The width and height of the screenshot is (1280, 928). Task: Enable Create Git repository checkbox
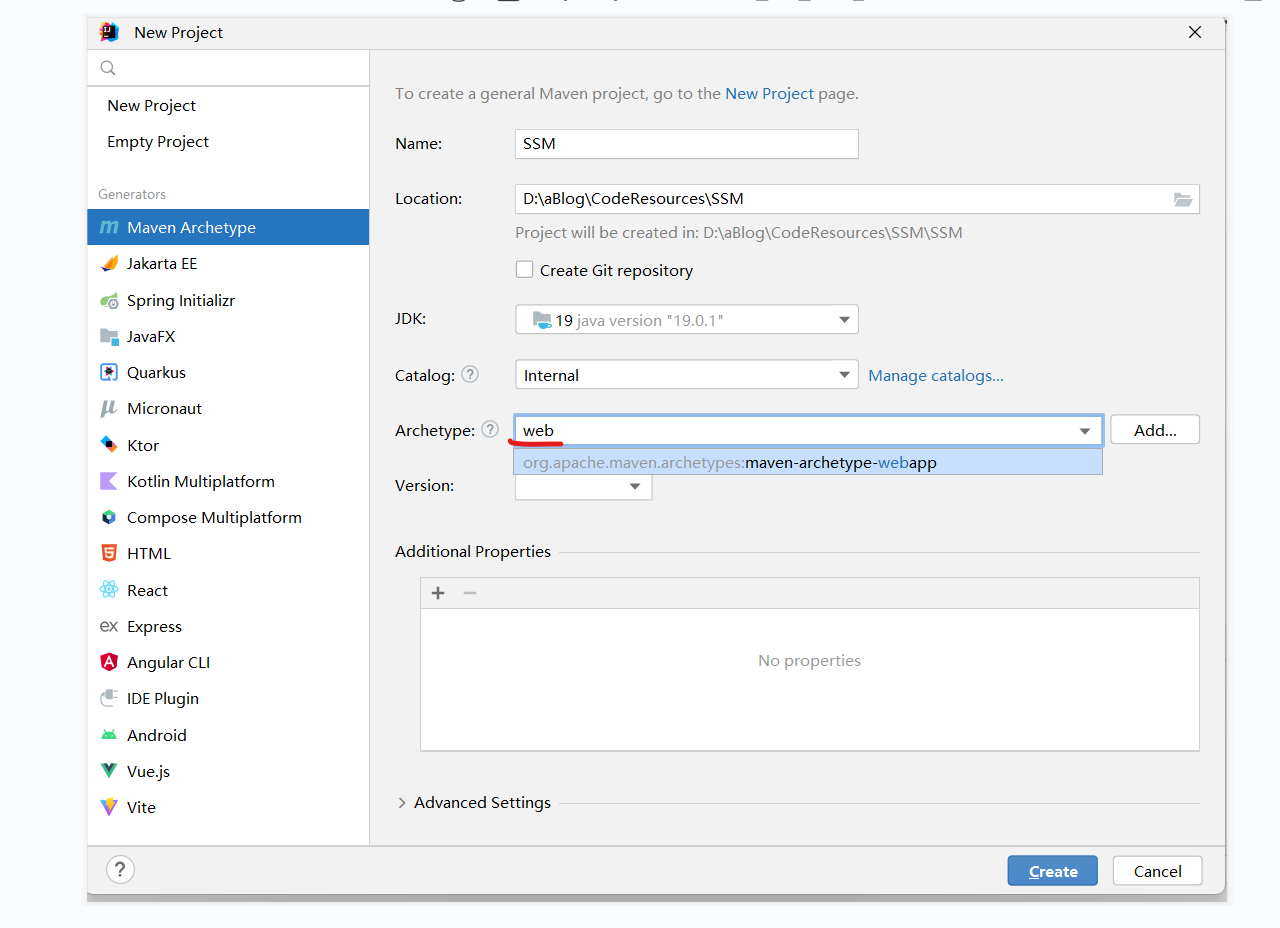pyautogui.click(x=524, y=270)
